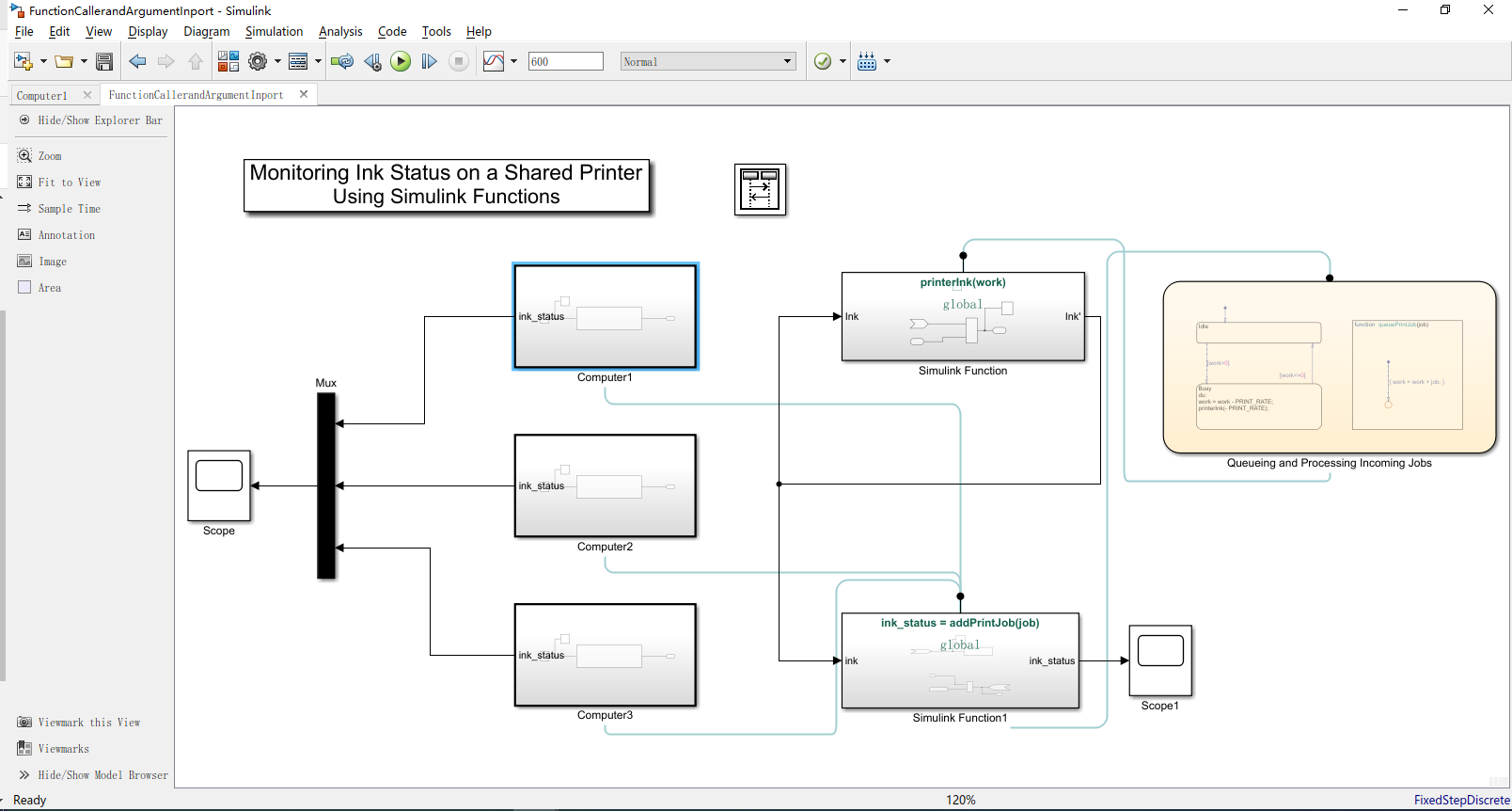Open the Help menu
The height and width of the screenshot is (811, 1512).
[x=479, y=32]
